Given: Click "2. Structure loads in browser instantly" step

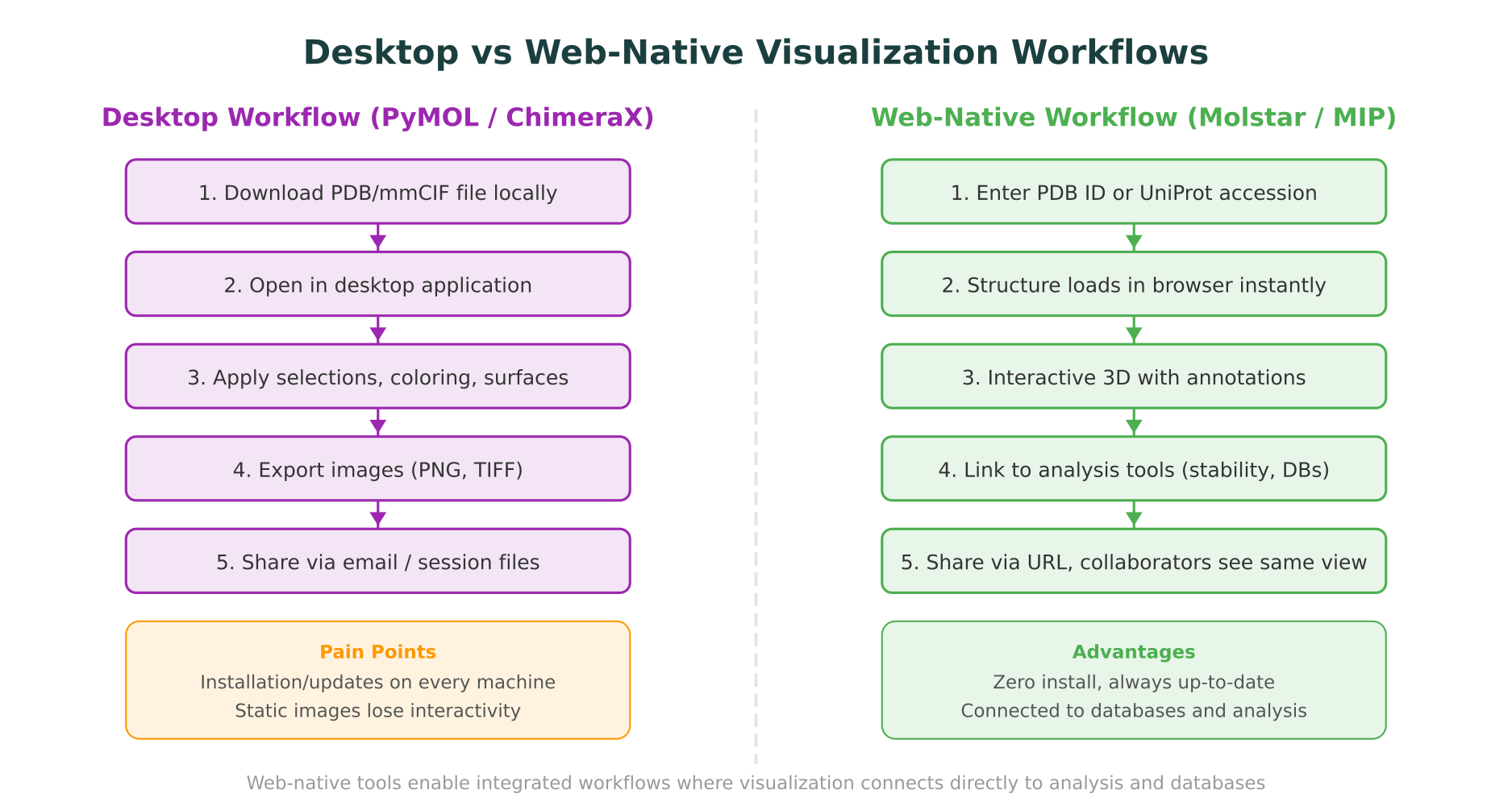Looking at the screenshot, I should [x=1134, y=284].
